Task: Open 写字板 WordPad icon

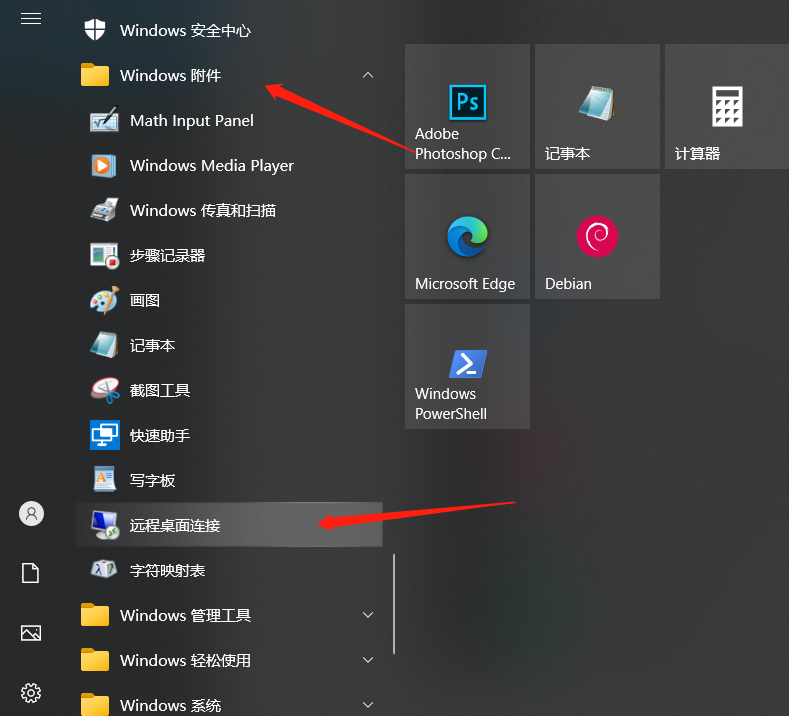Action: 105,480
